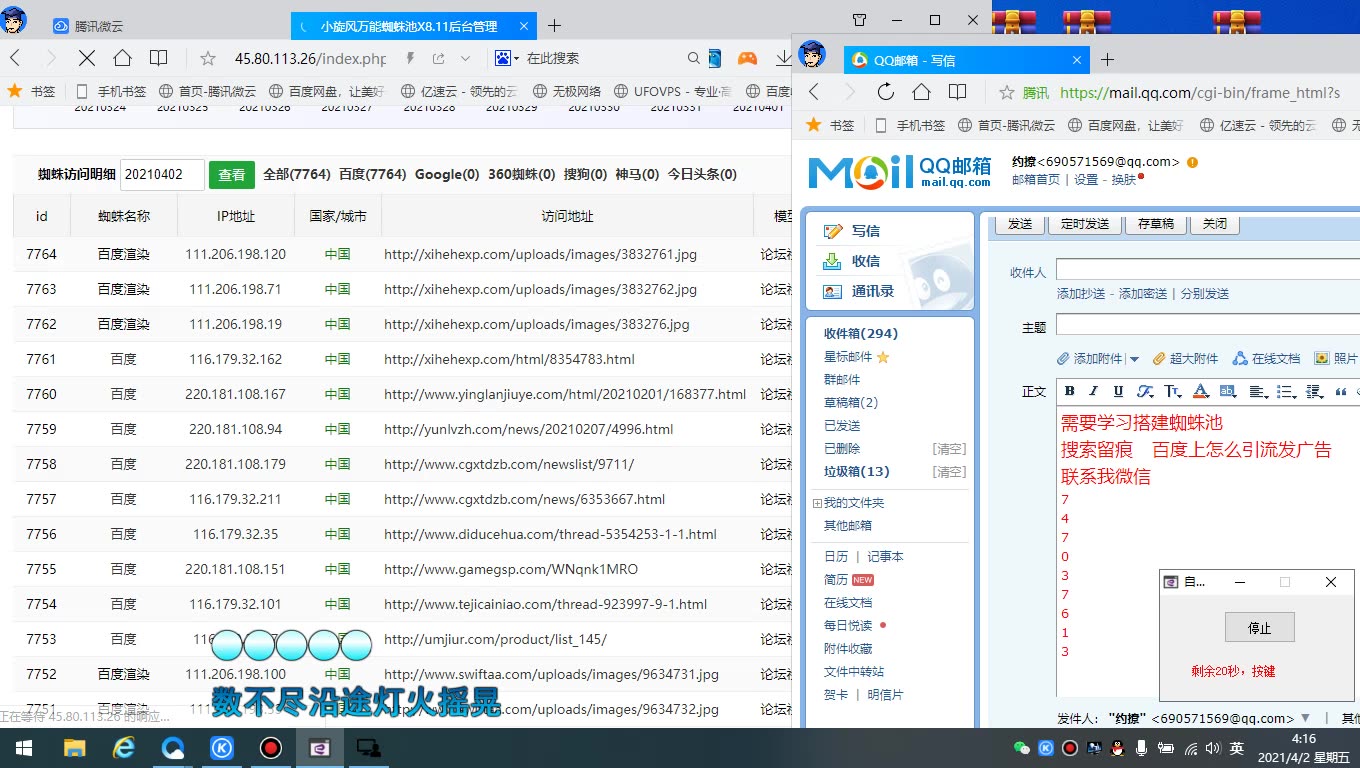Click the 添加密送 link
The height and width of the screenshot is (768, 1360).
[x=1143, y=294]
